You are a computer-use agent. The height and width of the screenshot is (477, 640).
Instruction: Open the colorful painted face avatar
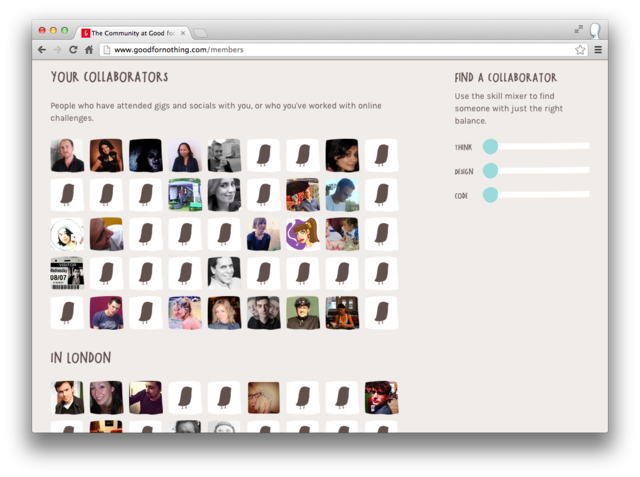[x=185, y=313]
